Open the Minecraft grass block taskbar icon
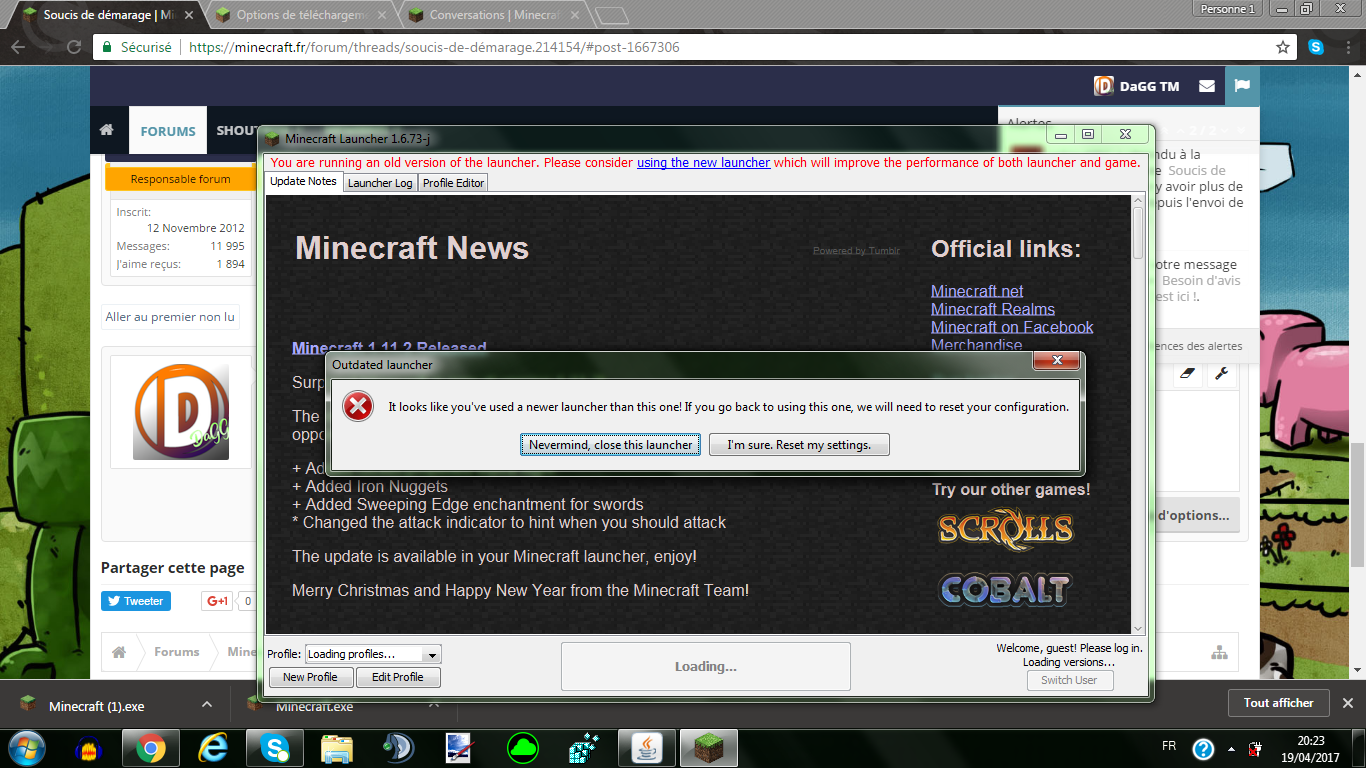The height and width of the screenshot is (768, 1366). point(709,748)
